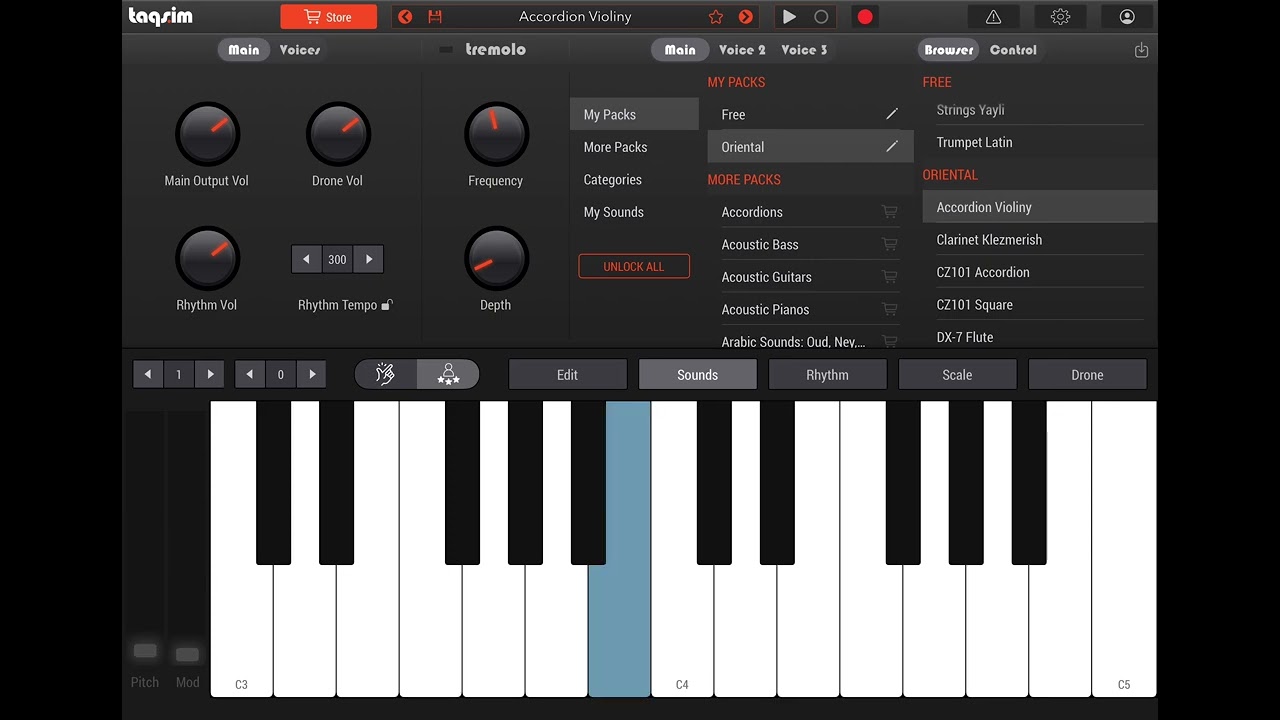Viewport: 1280px width, 720px height.
Task: Start recording with red record button
Action: (x=865, y=17)
